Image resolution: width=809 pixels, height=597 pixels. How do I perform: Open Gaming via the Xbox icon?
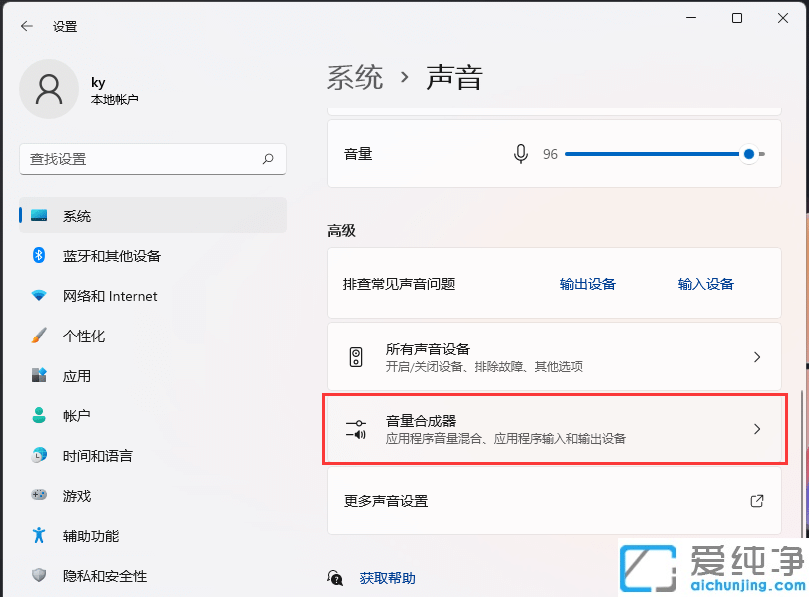tap(37, 495)
